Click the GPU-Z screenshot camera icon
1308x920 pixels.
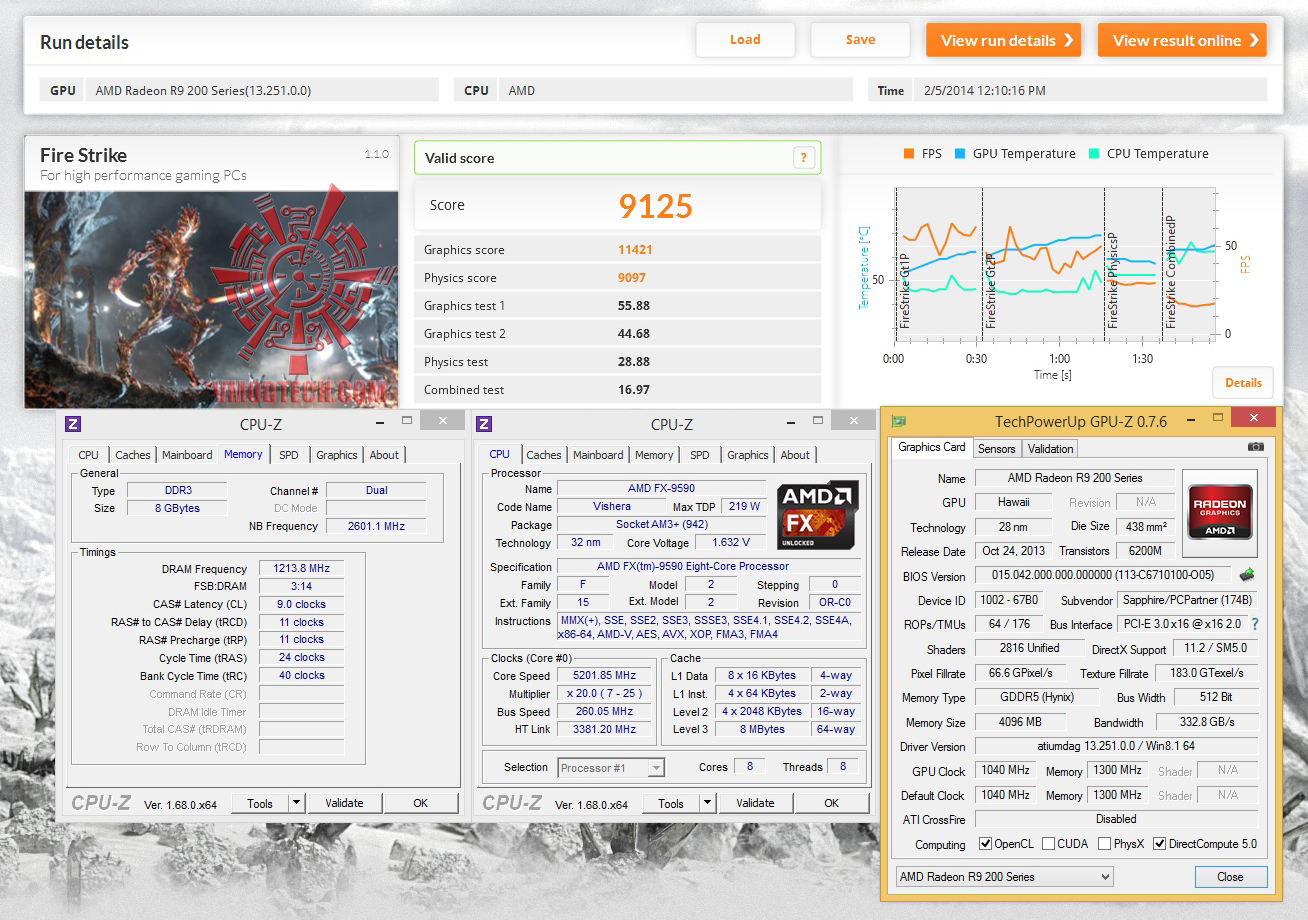(x=1256, y=447)
